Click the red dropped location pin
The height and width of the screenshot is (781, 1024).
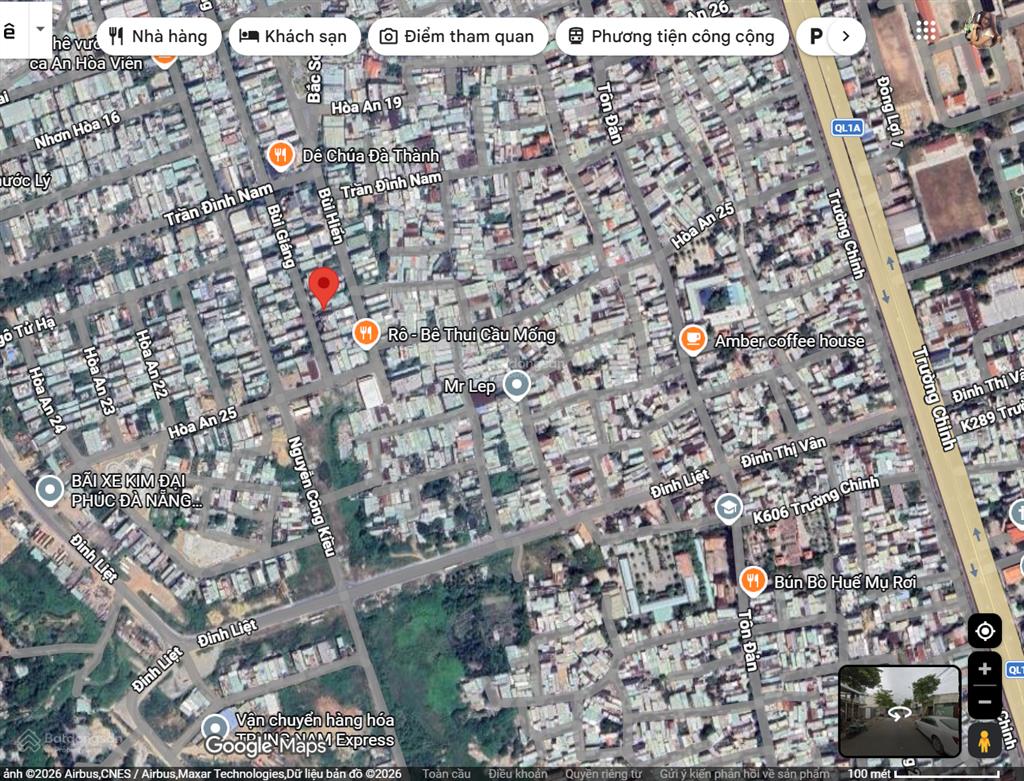tap(323, 287)
